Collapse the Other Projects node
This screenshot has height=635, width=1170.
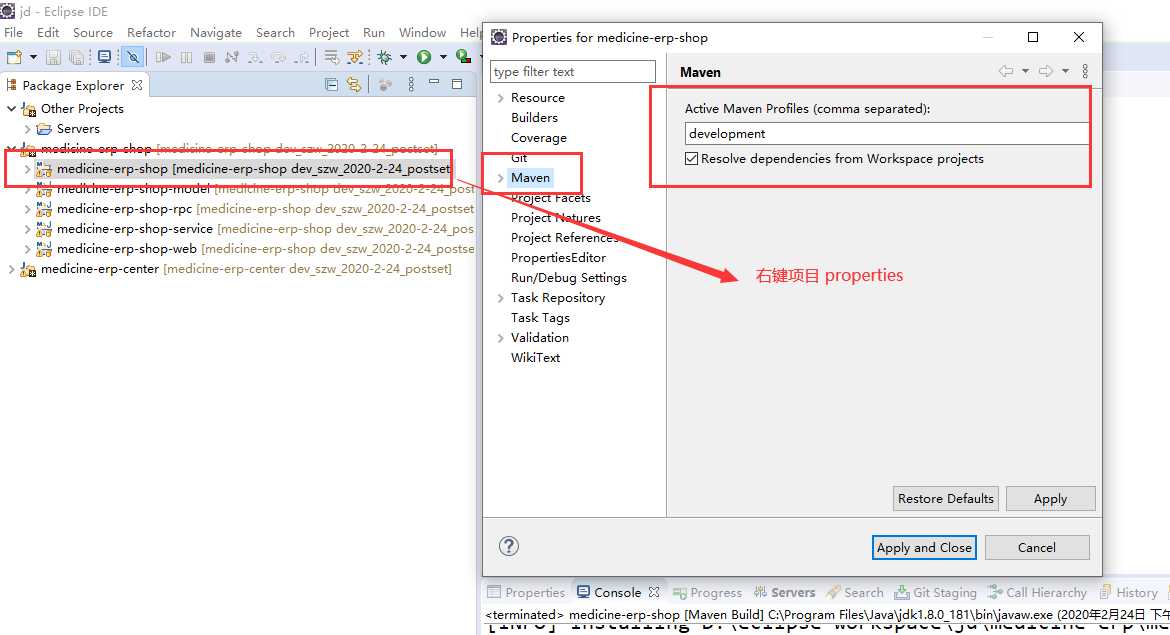click(11, 108)
